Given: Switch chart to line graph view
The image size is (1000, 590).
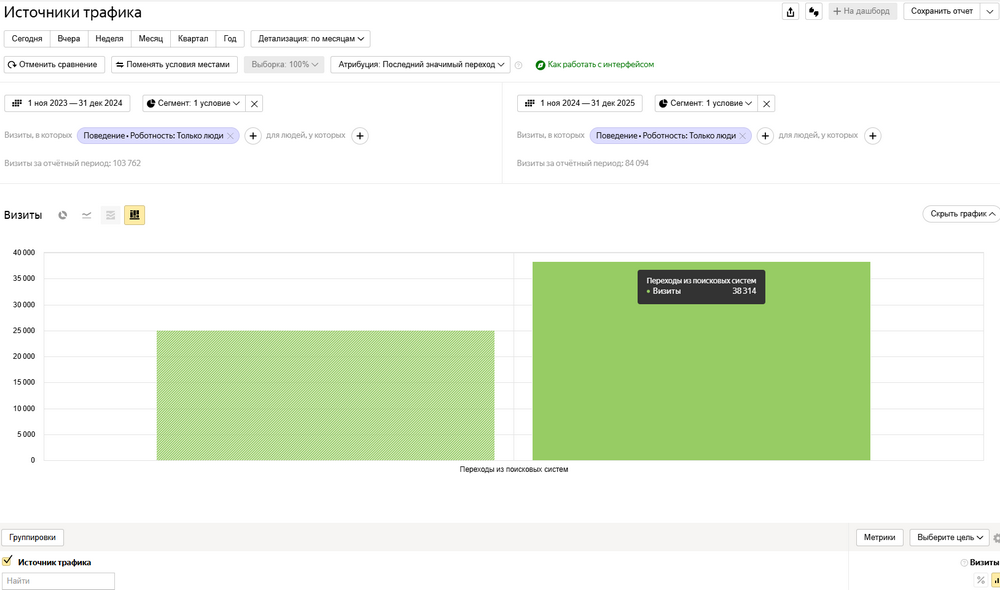Looking at the screenshot, I should (x=87, y=215).
